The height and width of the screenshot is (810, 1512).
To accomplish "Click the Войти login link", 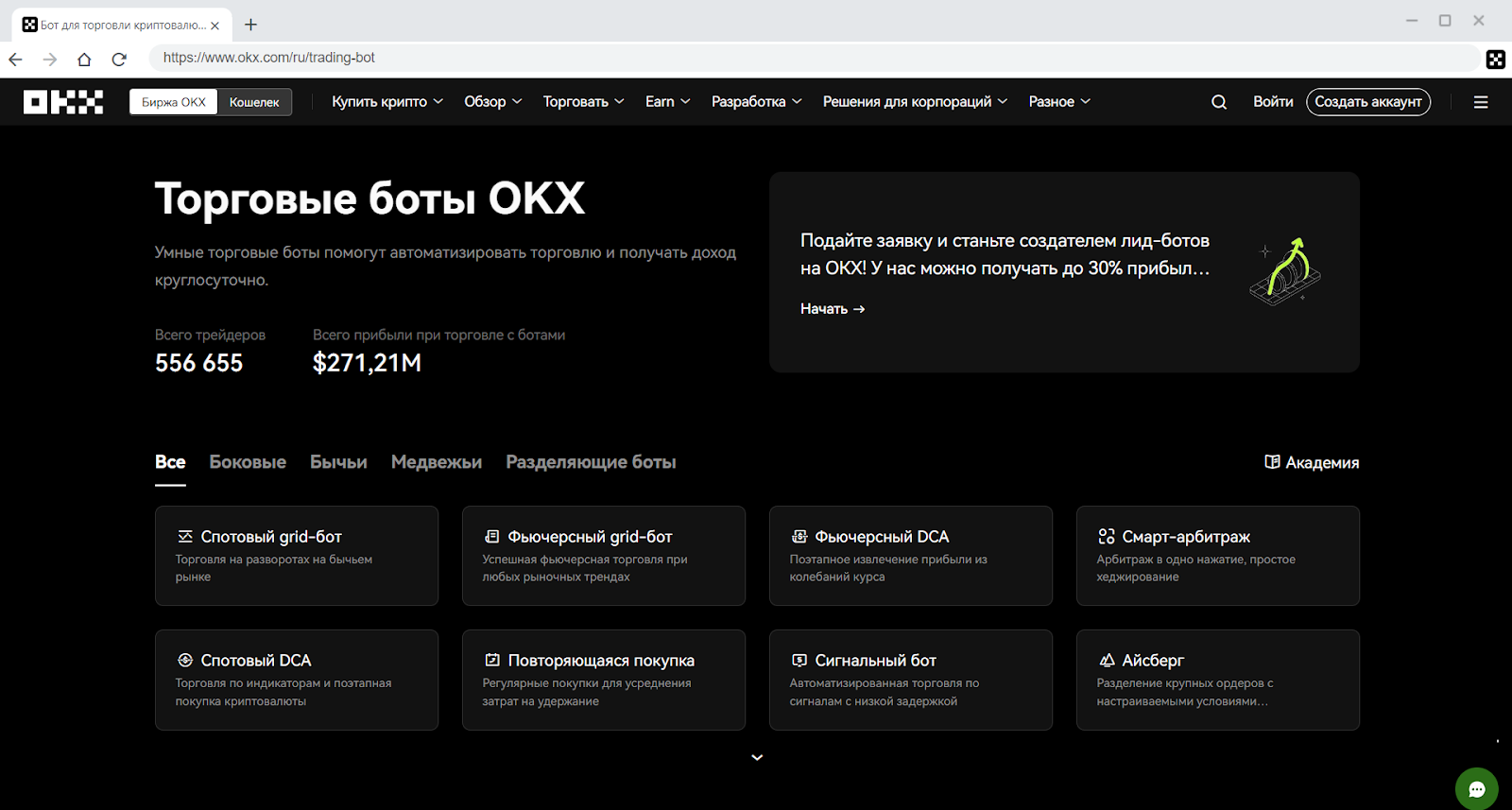I will [x=1273, y=101].
